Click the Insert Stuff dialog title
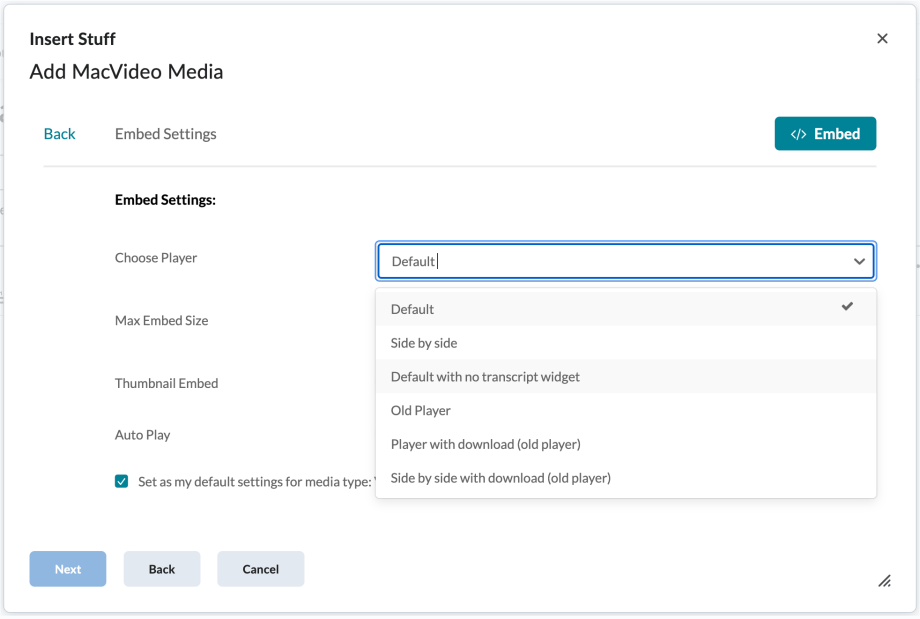Screen dimensions: 920x619 click(x=73, y=39)
